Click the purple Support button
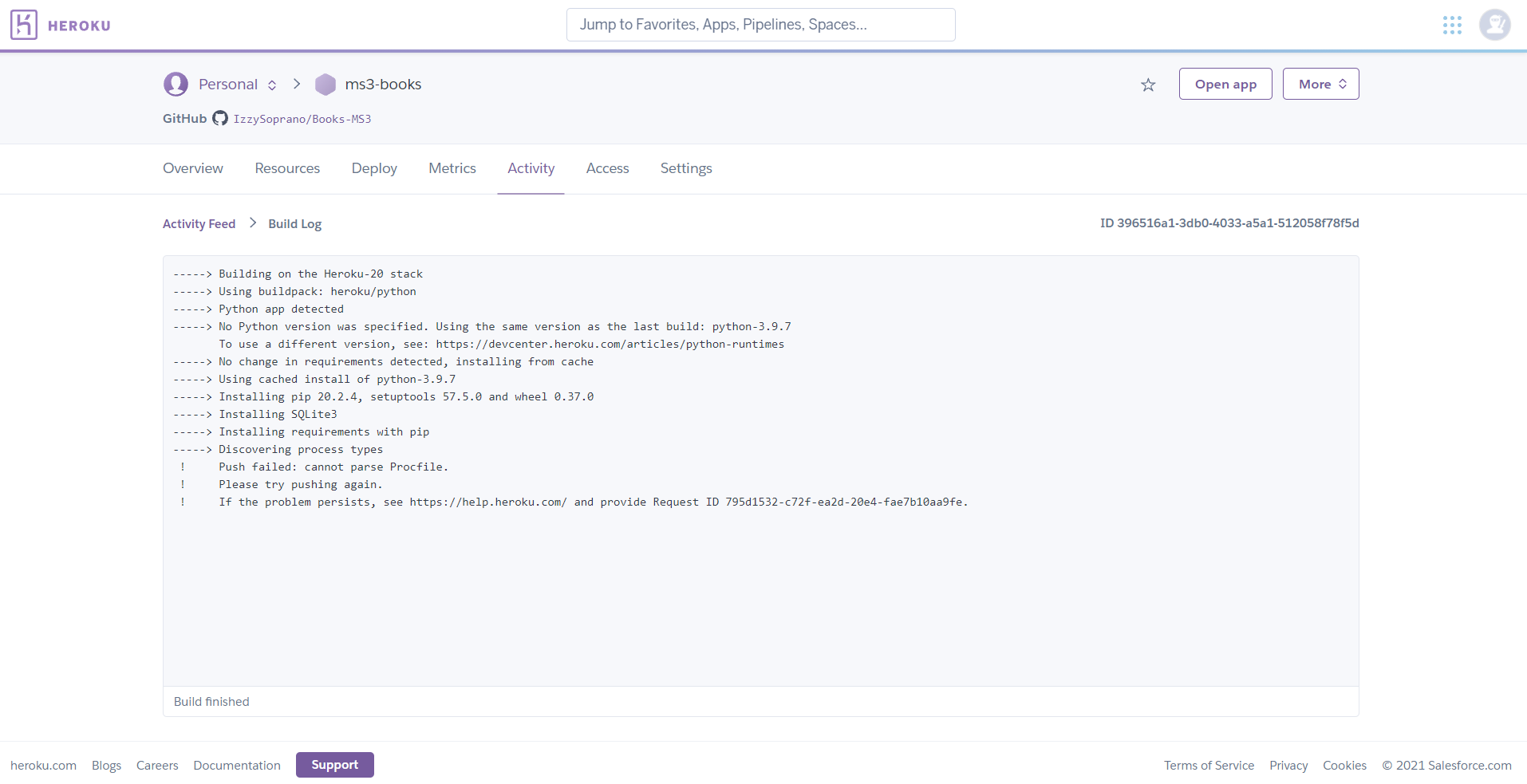The width and height of the screenshot is (1527, 784). (x=335, y=765)
